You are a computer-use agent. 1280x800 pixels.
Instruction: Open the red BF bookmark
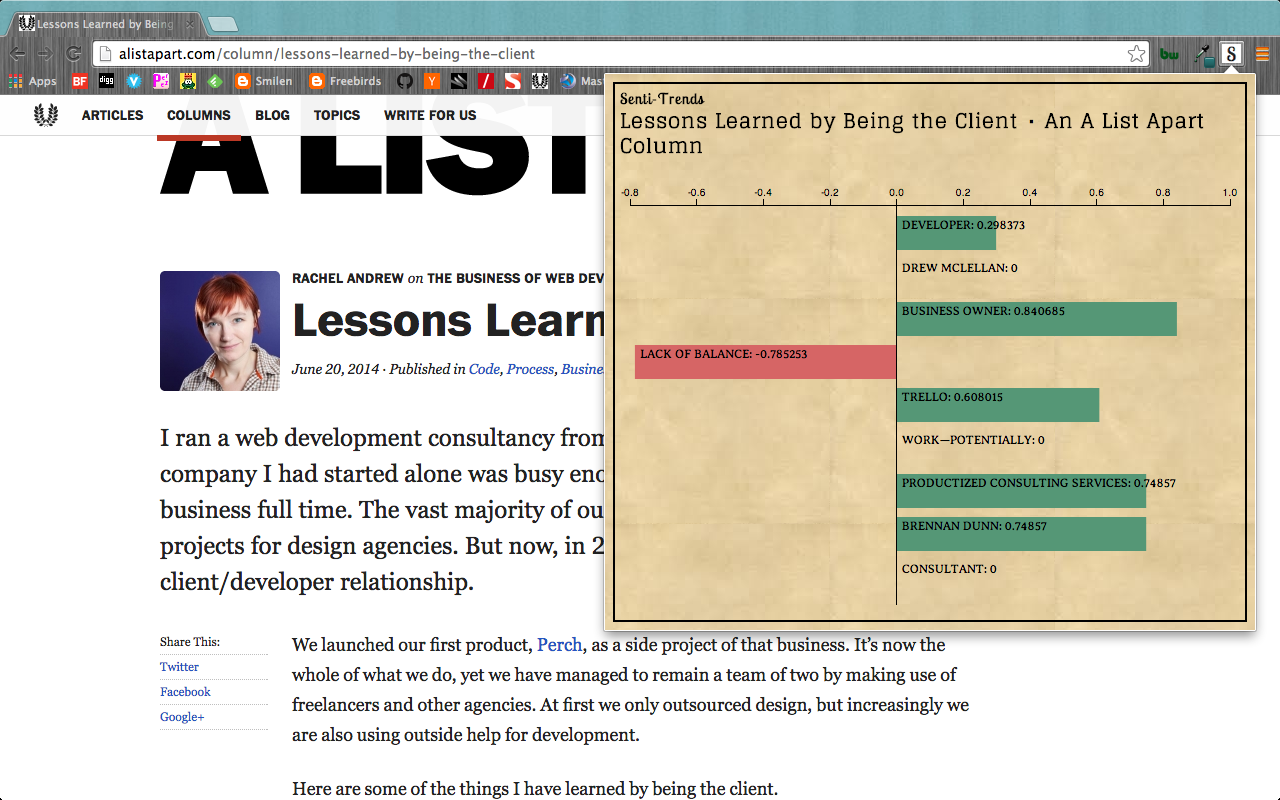tap(80, 81)
